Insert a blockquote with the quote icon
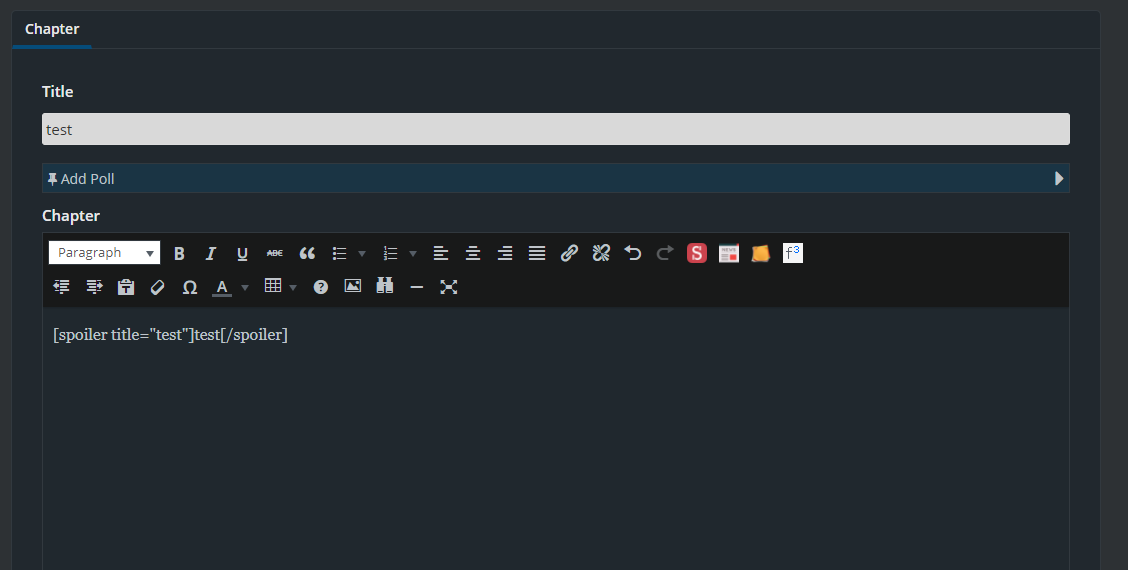This screenshot has width=1128, height=570. tap(307, 254)
